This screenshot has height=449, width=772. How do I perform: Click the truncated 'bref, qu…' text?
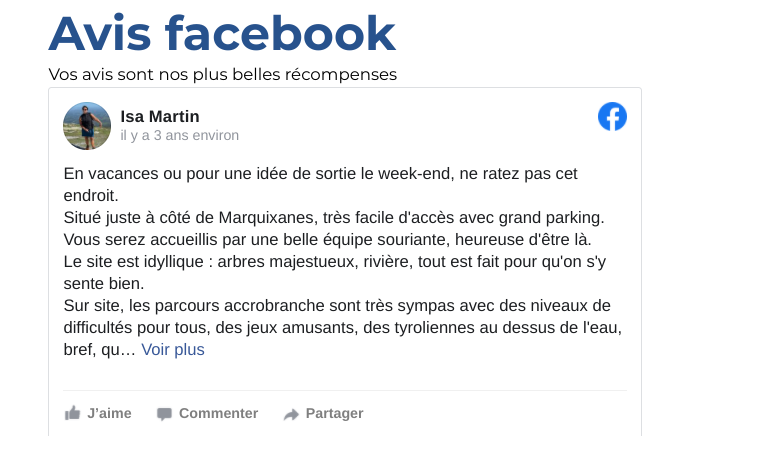pyautogui.click(x=99, y=350)
